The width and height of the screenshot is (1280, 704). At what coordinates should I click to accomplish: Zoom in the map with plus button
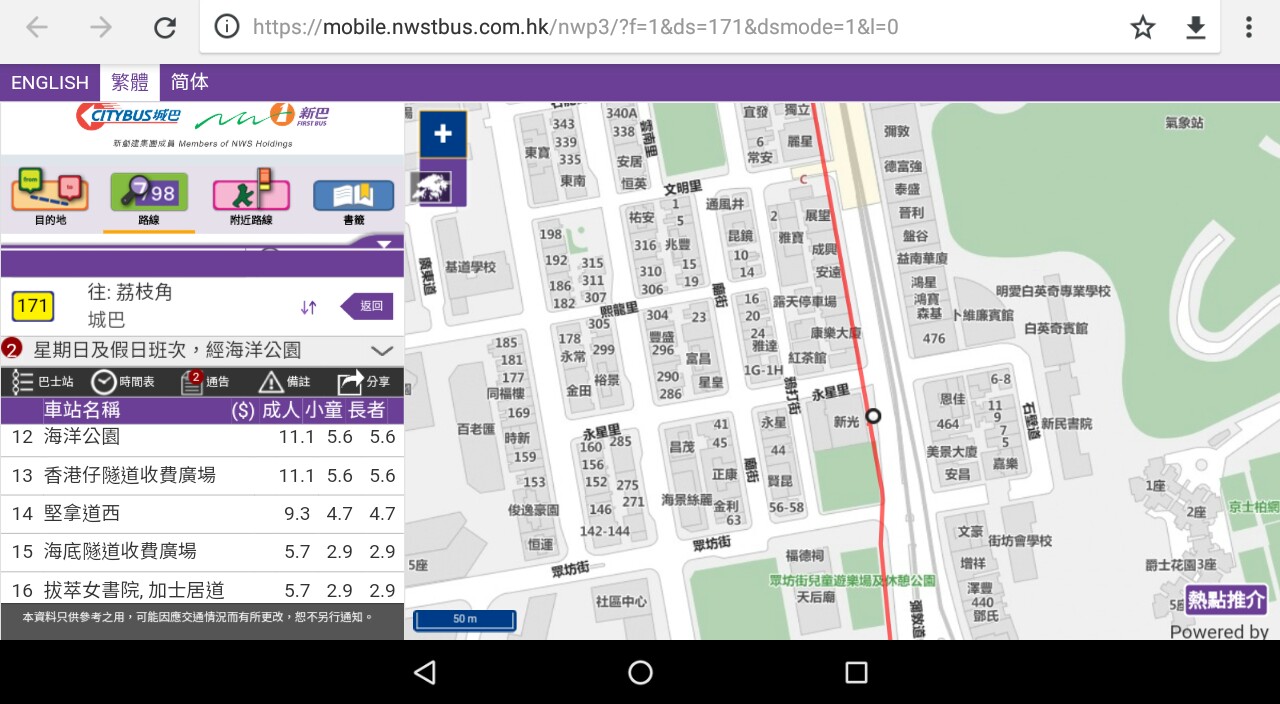pyautogui.click(x=443, y=134)
